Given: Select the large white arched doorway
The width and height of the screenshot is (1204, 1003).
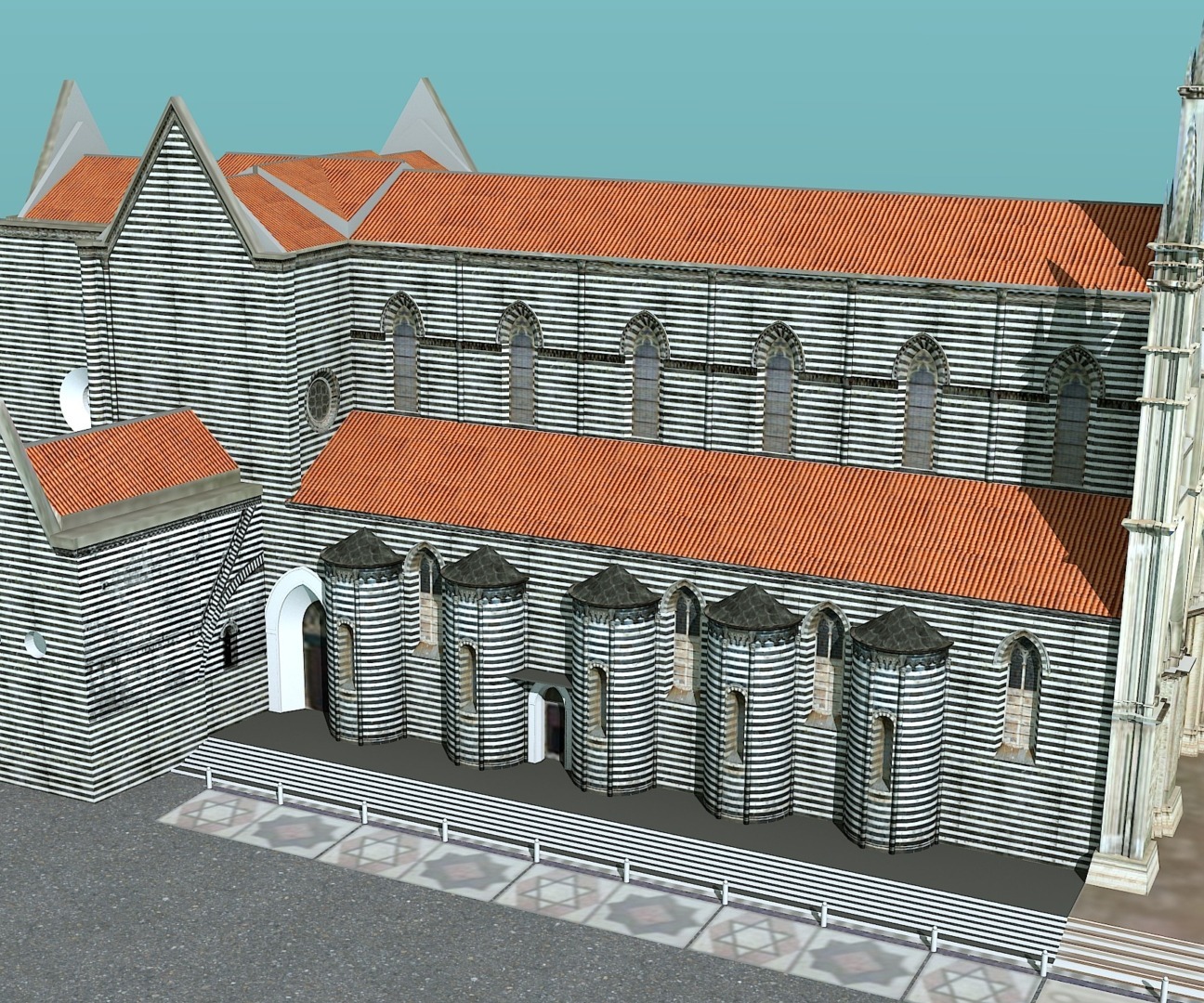Looking at the screenshot, I should coord(296,642).
